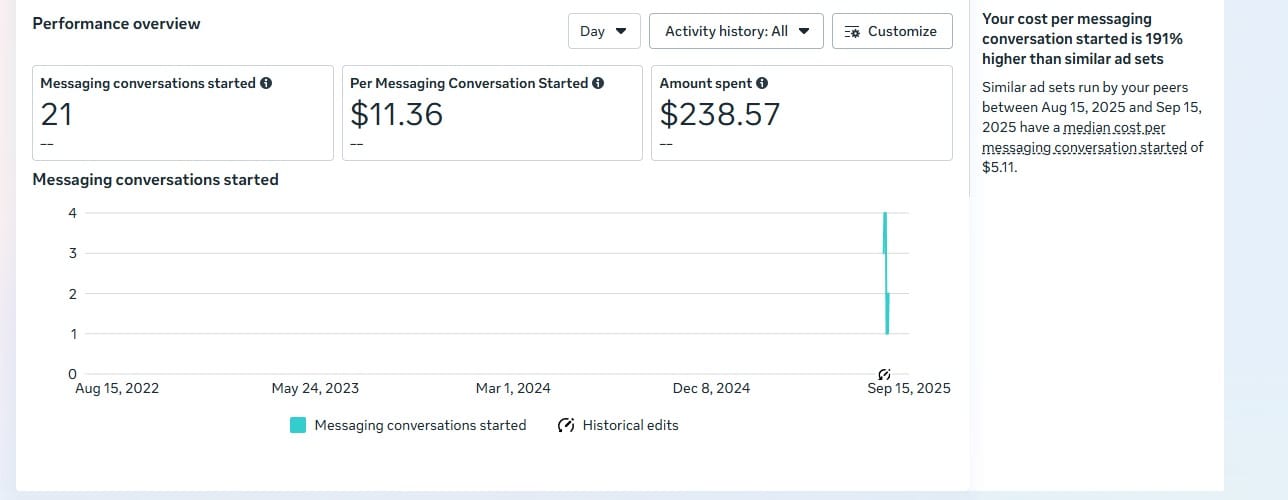Screen dimensions: 1288x500
Task: Click the Aug 15, 2022 axis date label
Action: coord(117,388)
